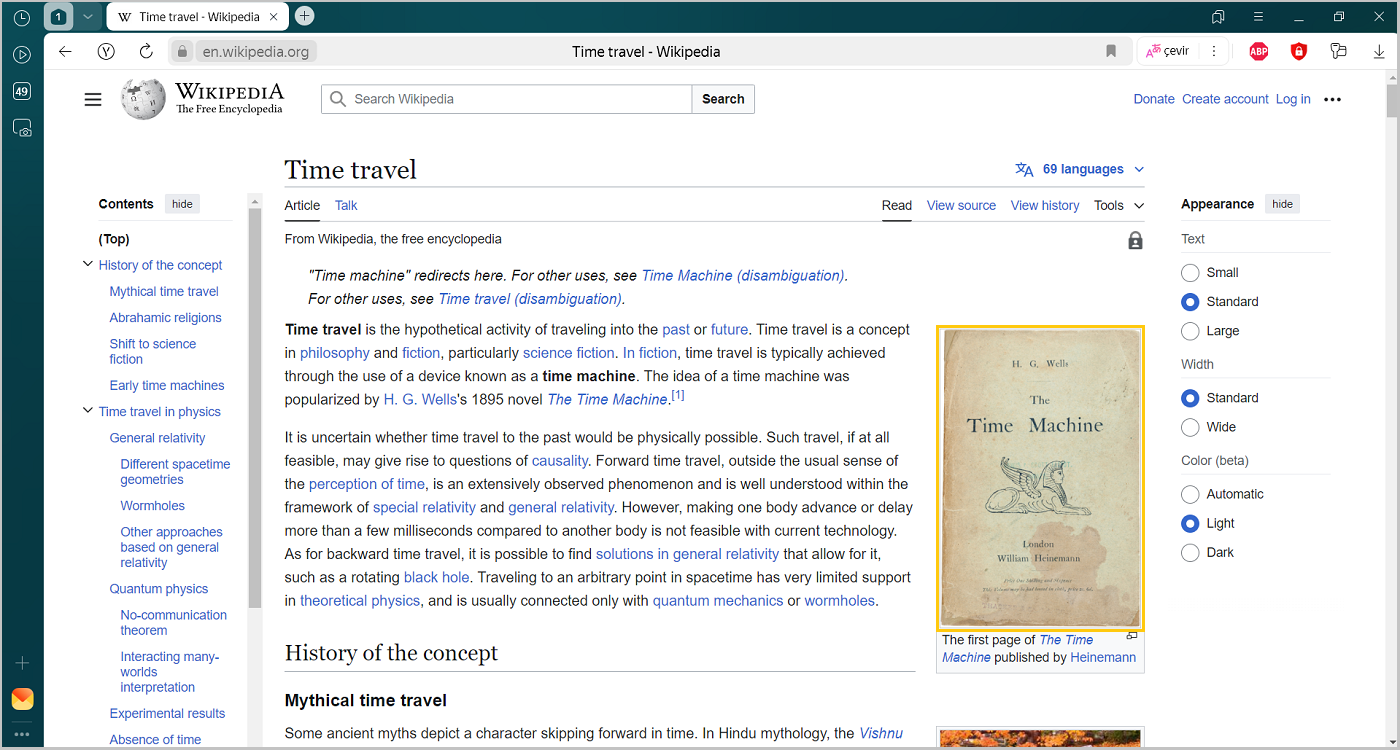Click The Time Machine book cover thumbnail
1400x750 pixels.
pyautogui.click(x=1040, y=478)
